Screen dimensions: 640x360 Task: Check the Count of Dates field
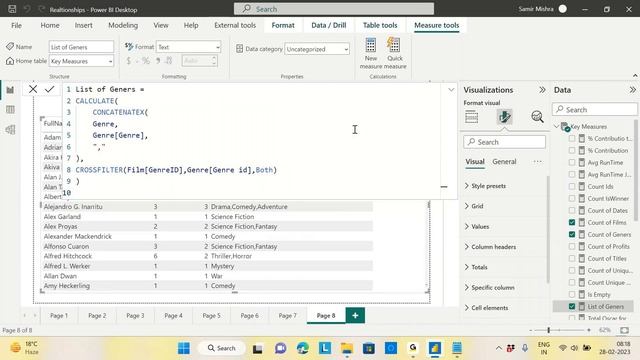(572, 210)
